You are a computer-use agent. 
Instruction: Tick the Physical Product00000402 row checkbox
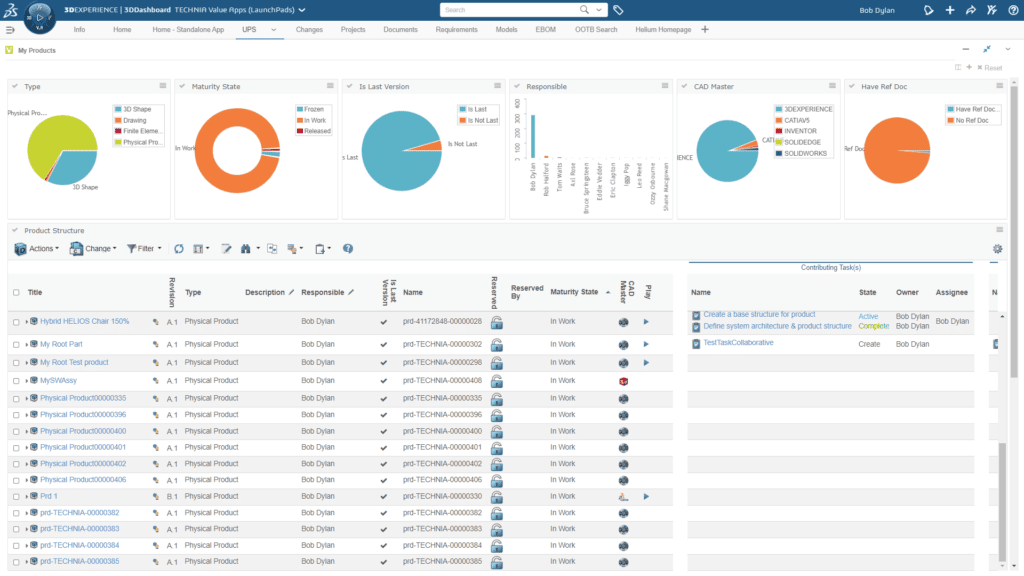[x=16, y=464]
